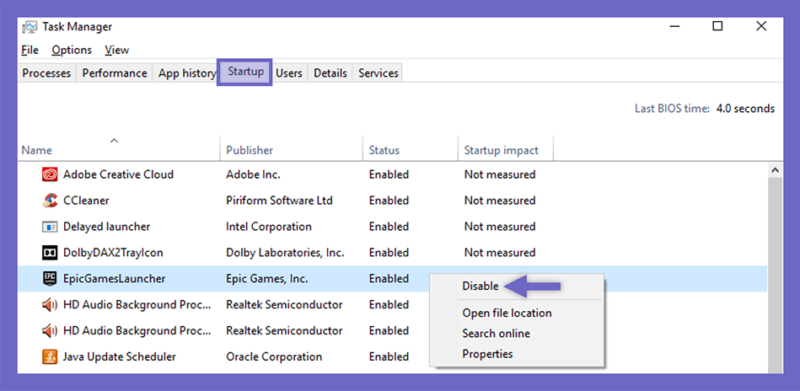Click the Task Manager title bar icon
Viewport: 800px width, 391px height.
coord(30,27)
